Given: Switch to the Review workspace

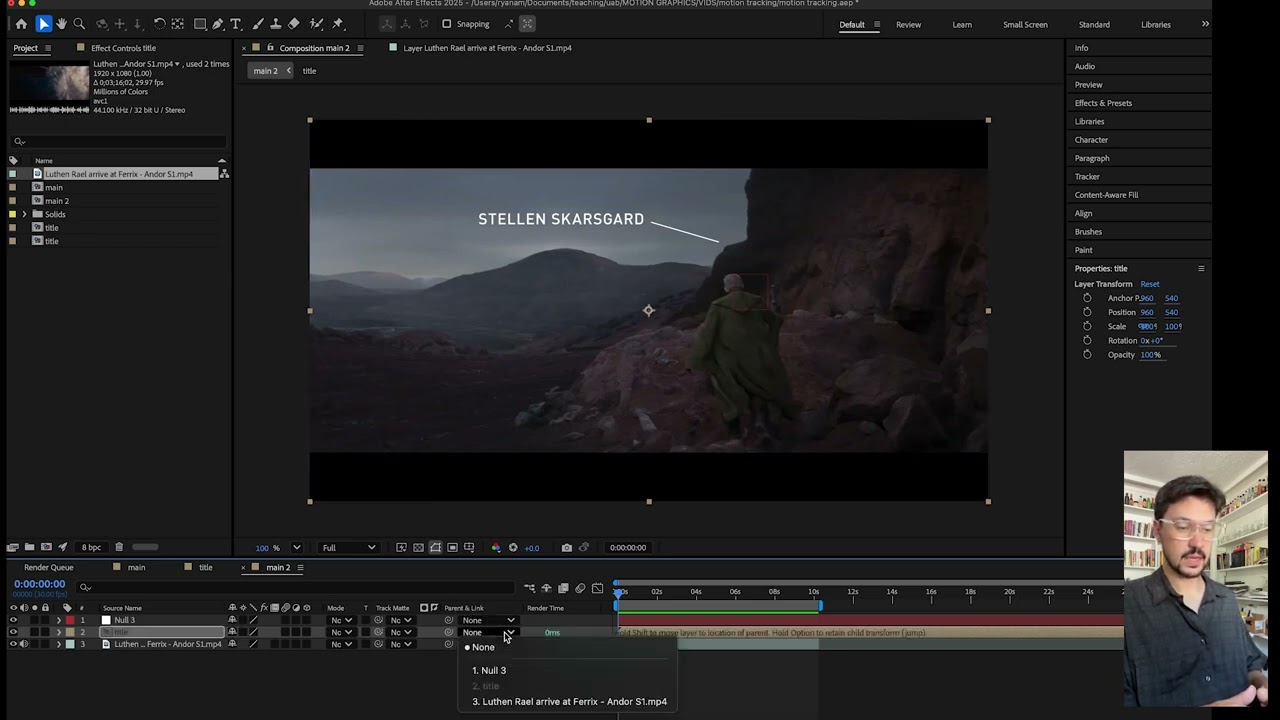Looking at the screenshot, I should [x=908, y=24].
